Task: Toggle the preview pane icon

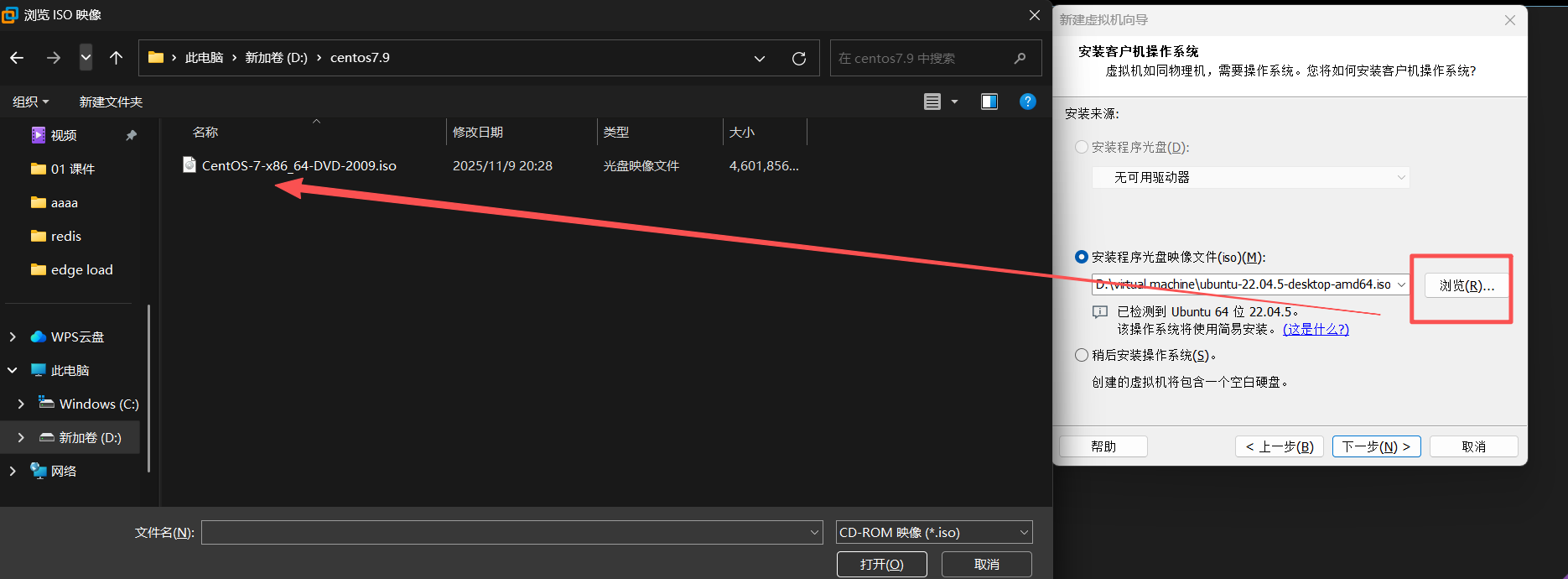Action: click(x=989, y=102)
